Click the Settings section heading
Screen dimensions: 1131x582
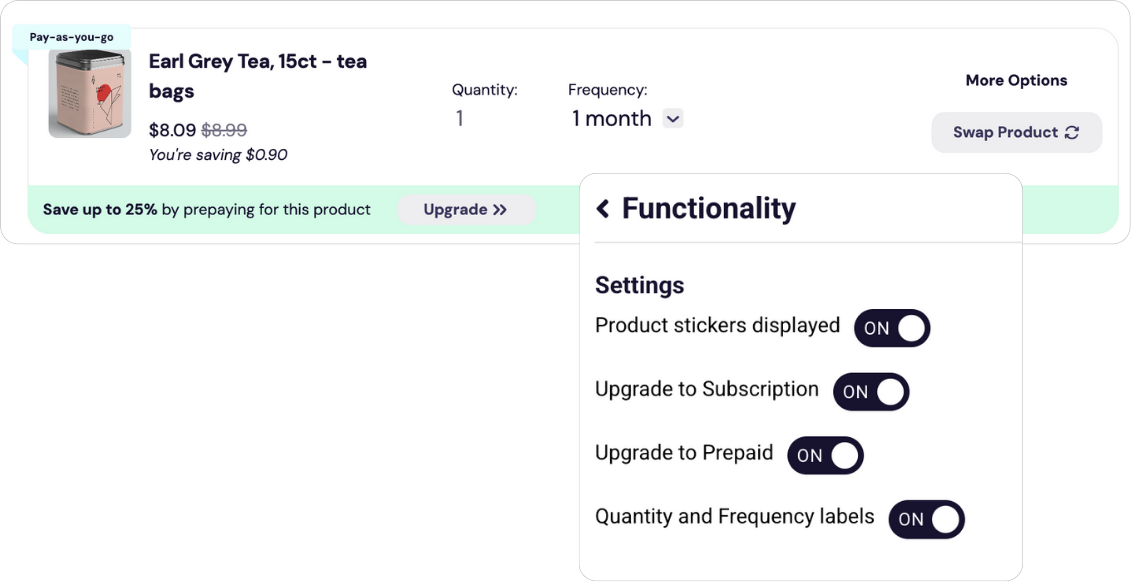pyautogui.click(x=639, y=285)
